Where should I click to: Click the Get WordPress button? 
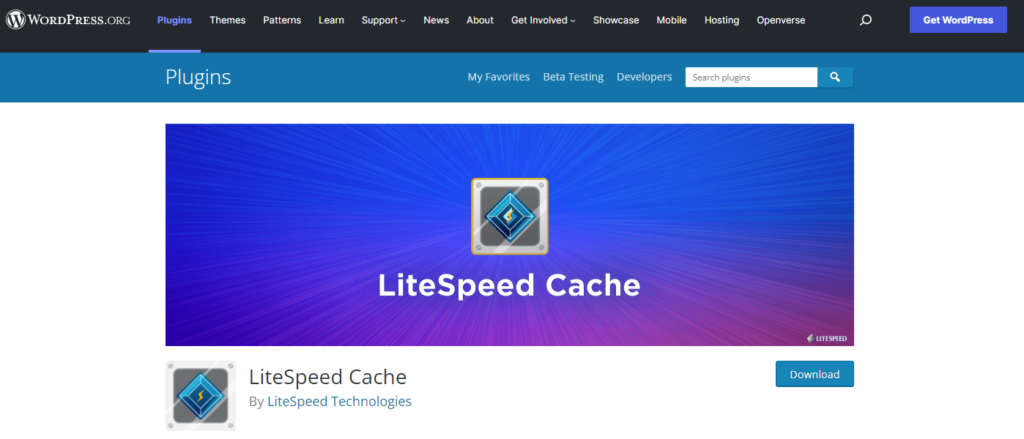(958, 20)
